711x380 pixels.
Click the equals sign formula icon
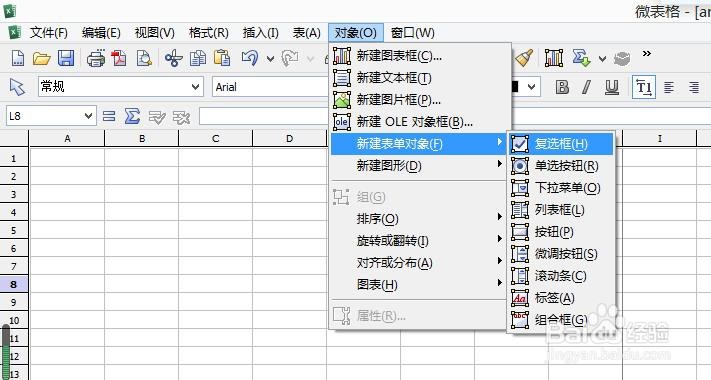109,117
